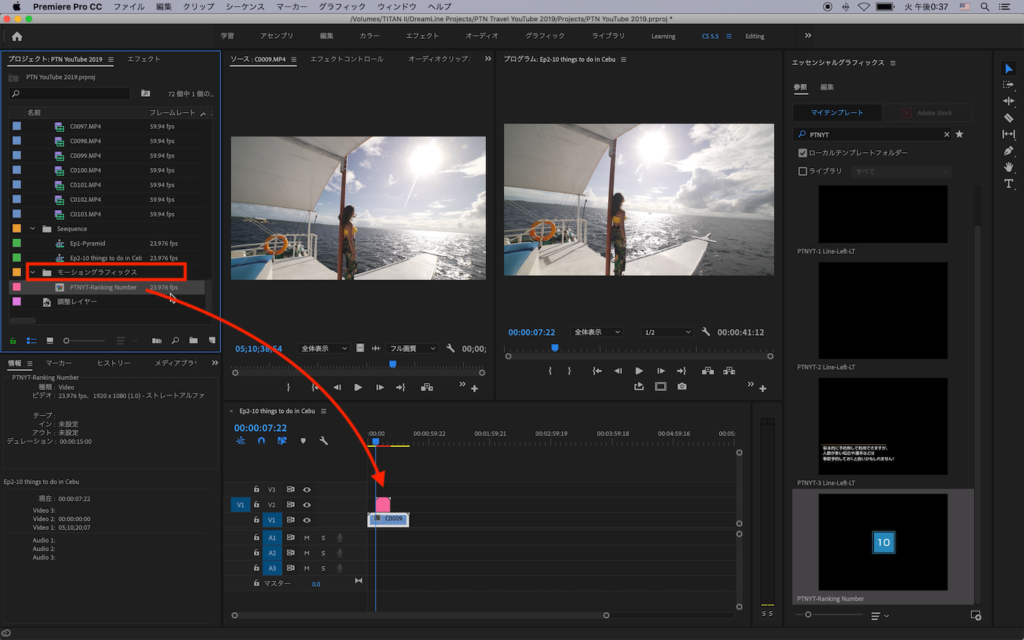Viewport: 1024px width, 640px height.
Task: Click the マイテンプレート button
Action: 838,113
